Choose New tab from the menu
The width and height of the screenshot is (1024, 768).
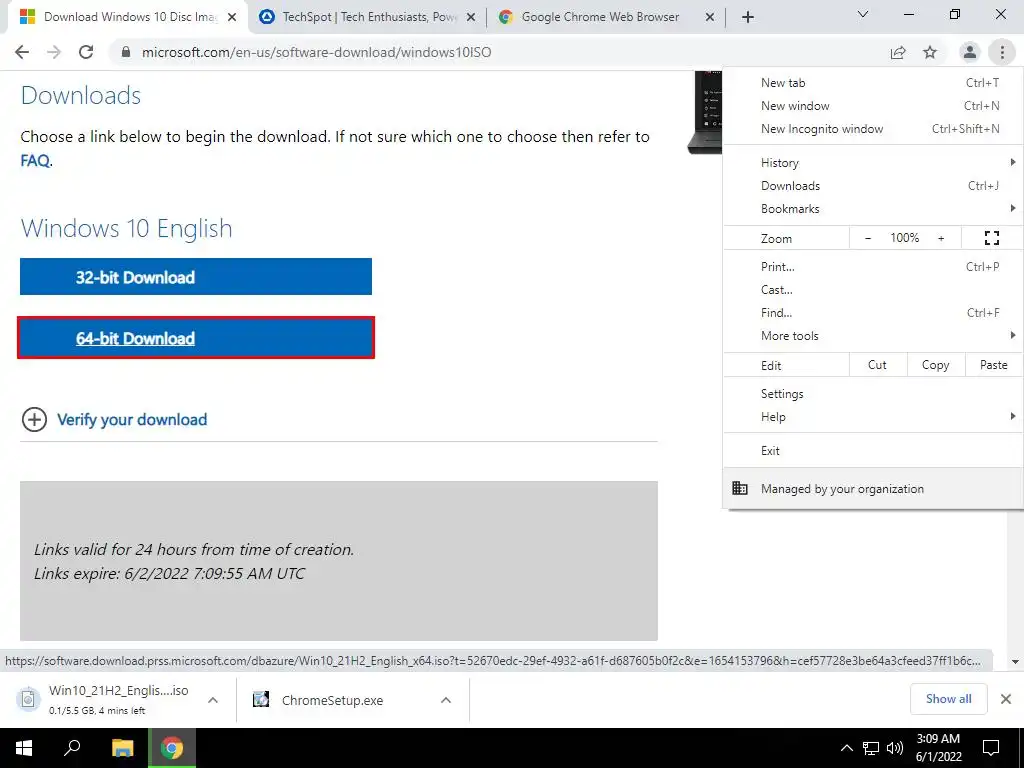tap(872, 83)
